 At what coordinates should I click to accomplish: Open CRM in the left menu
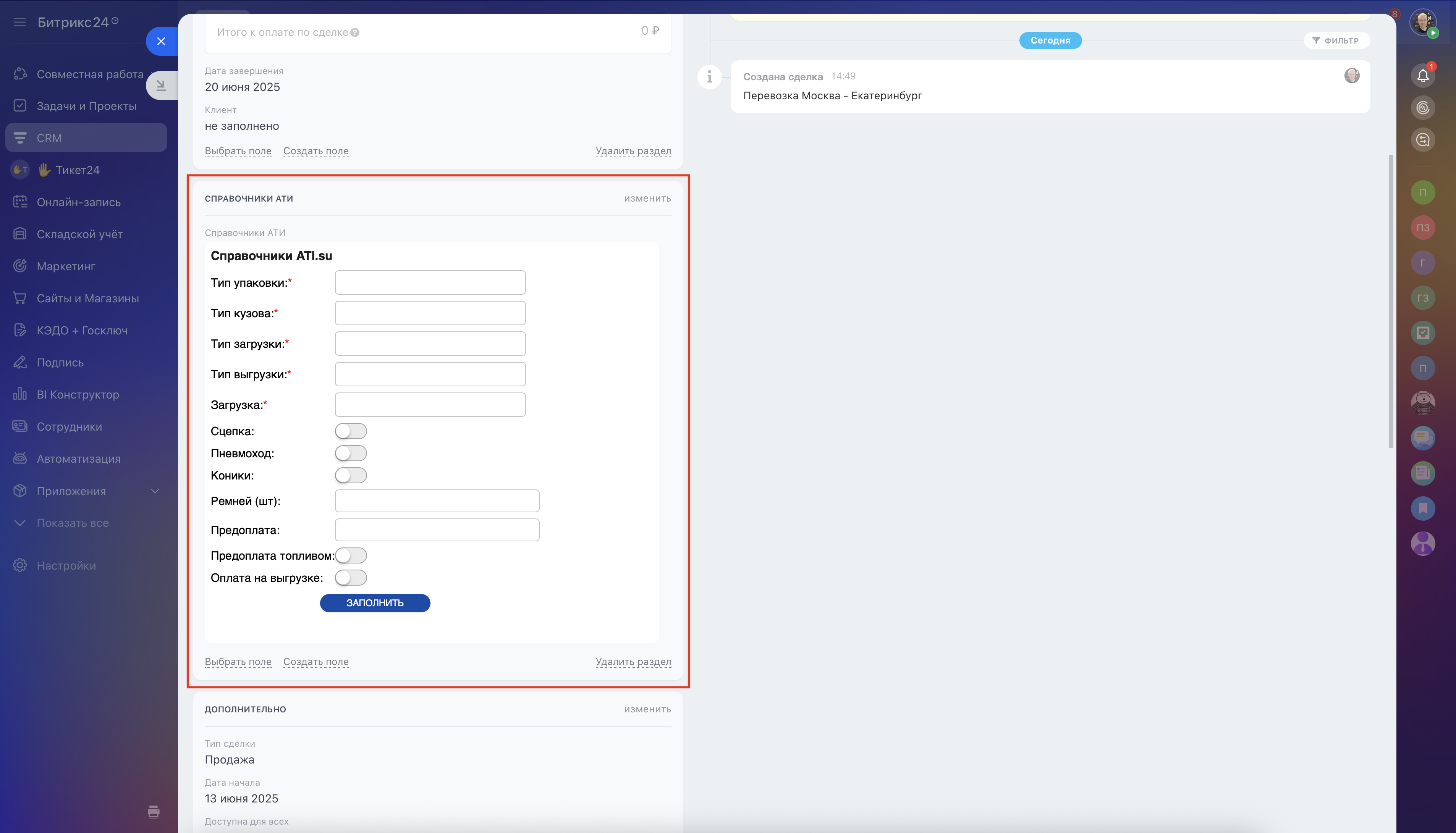click(49, 138)
